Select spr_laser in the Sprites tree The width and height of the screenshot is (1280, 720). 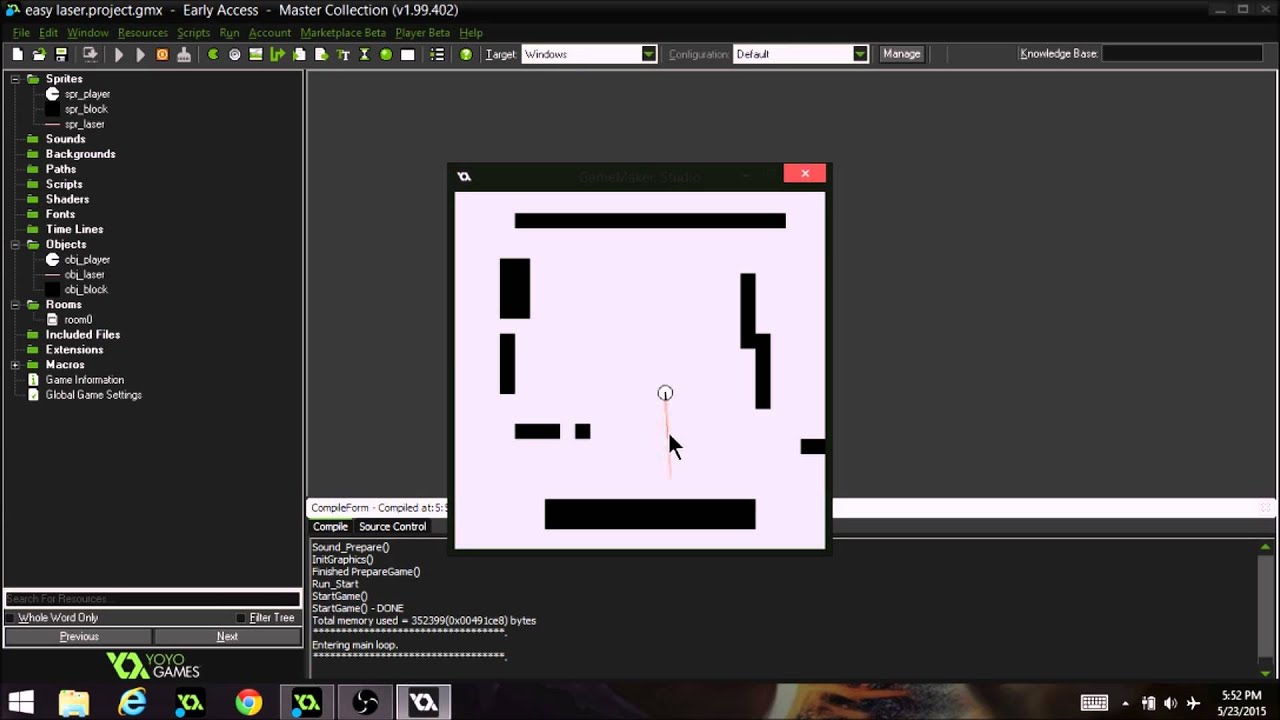85,124
